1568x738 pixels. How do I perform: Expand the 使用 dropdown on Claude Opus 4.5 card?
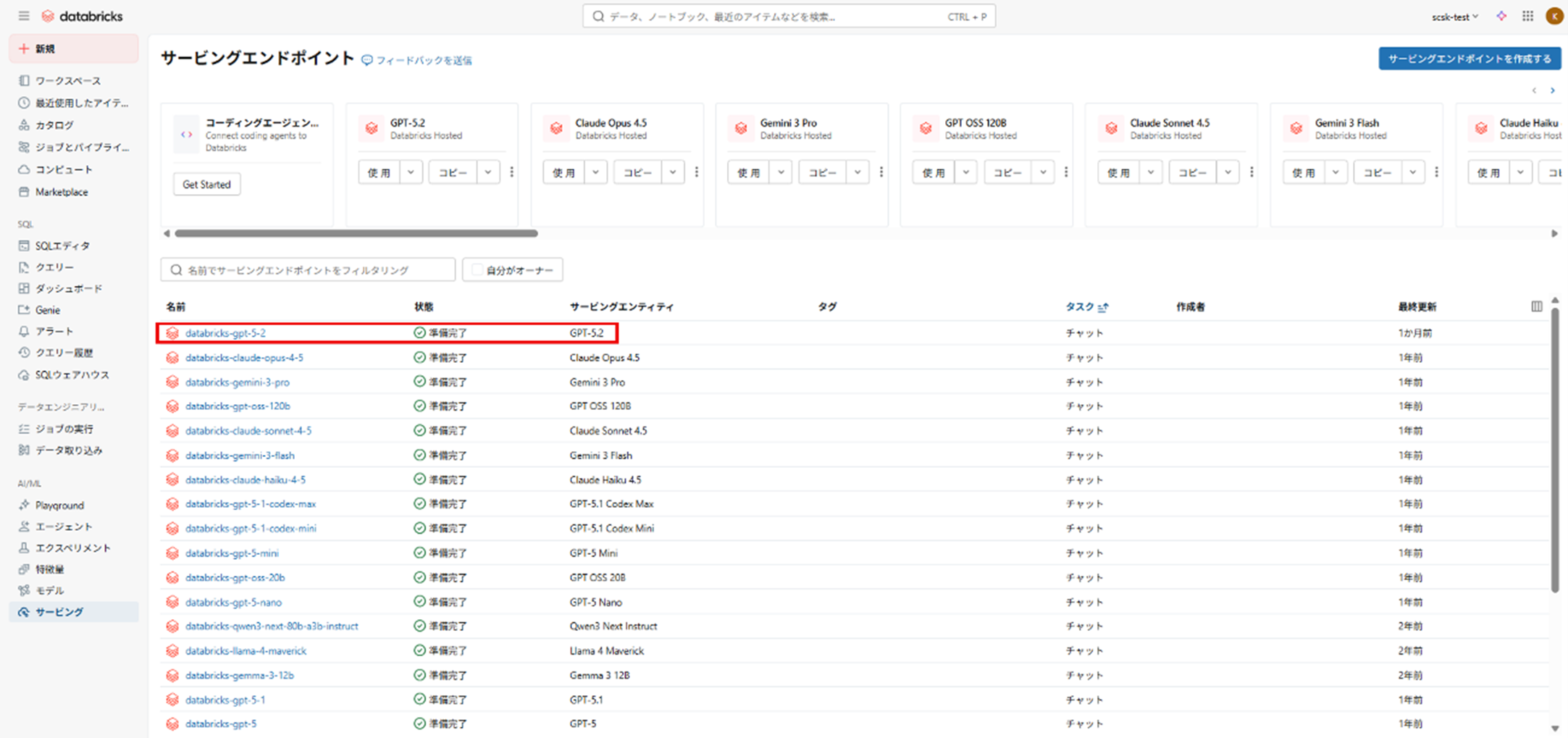[595, 172]
